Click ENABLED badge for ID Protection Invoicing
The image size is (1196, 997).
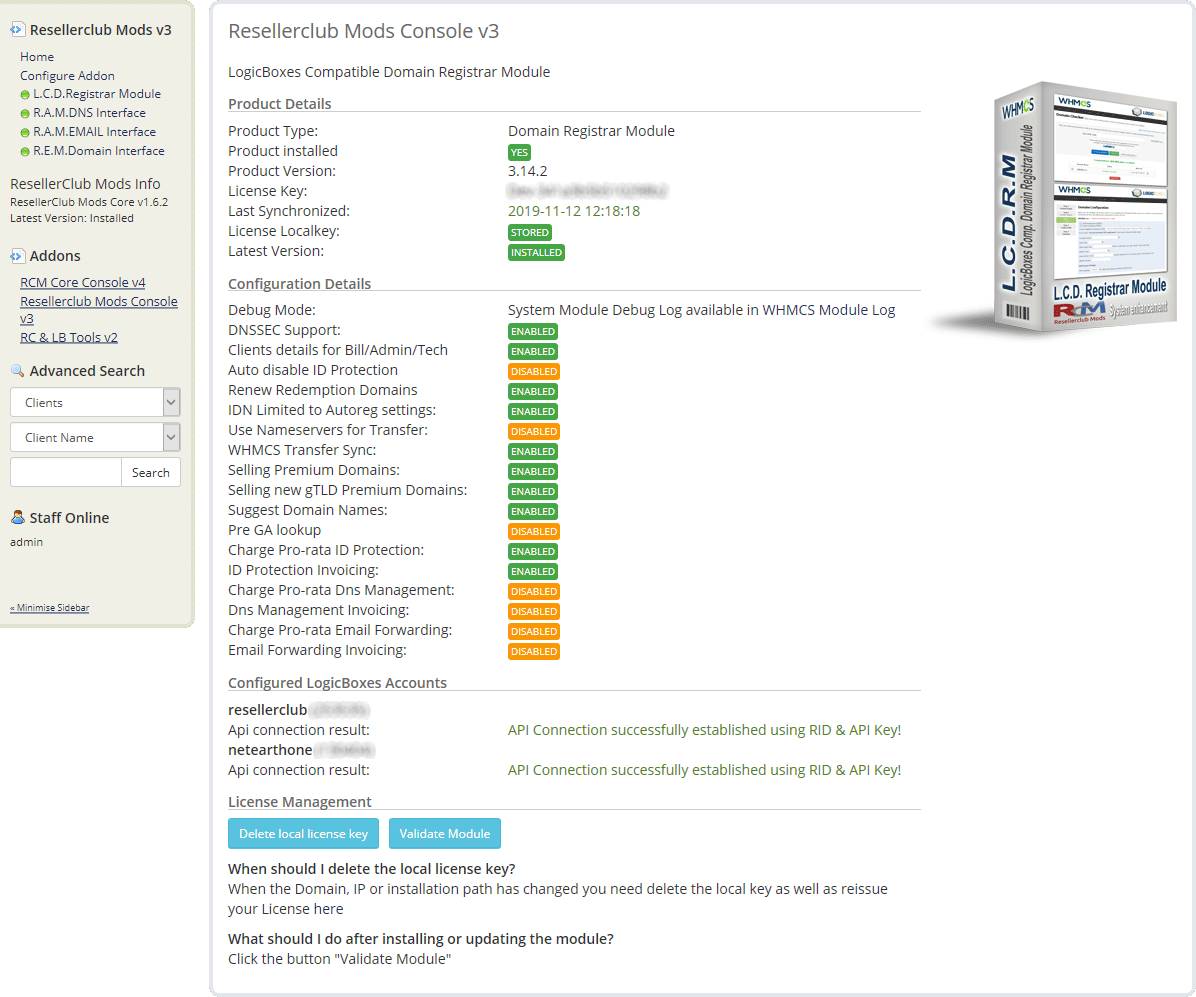(x=533, y=571)
